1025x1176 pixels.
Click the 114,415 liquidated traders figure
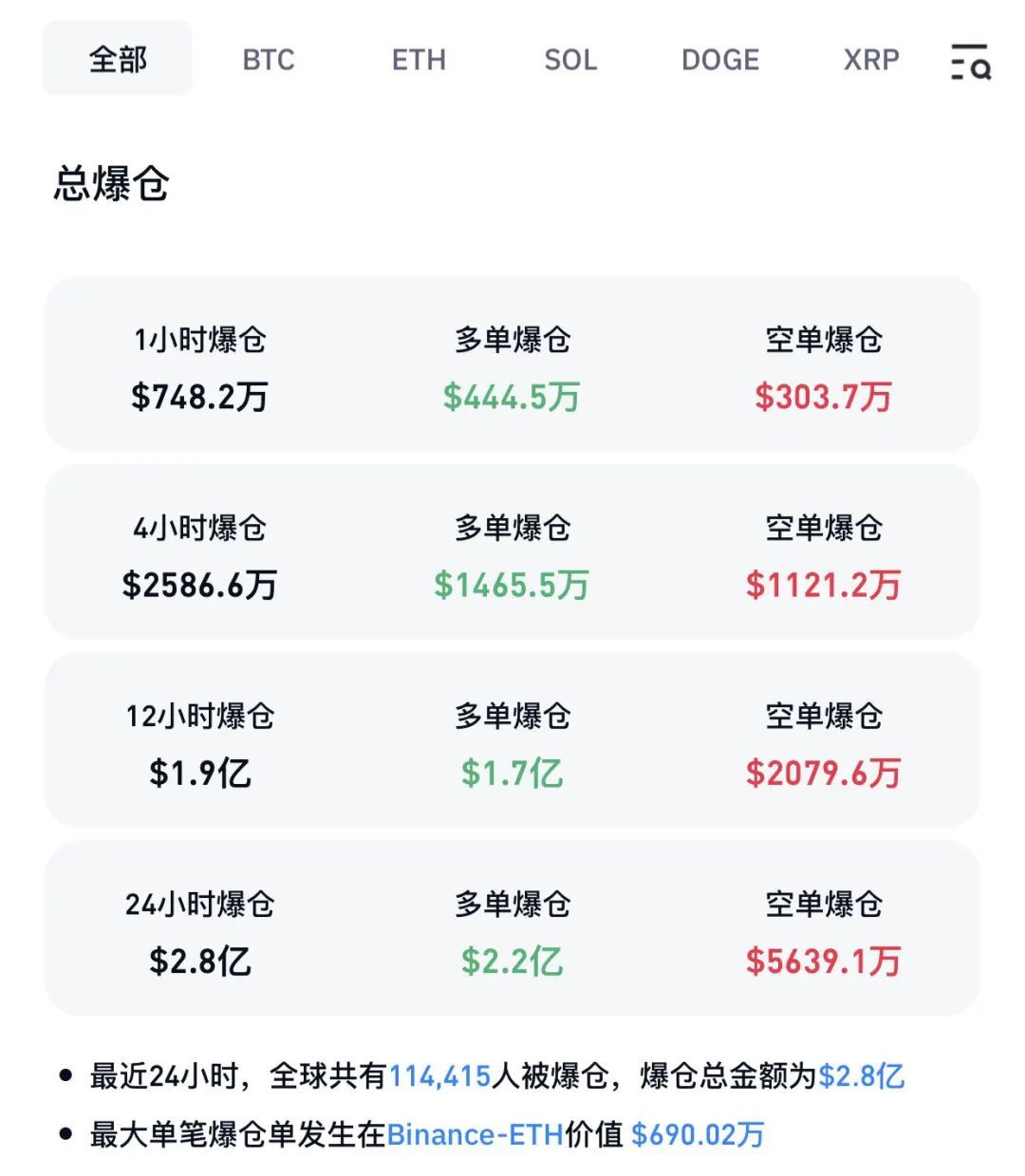pyautogui.click(x=439, y=1076)
